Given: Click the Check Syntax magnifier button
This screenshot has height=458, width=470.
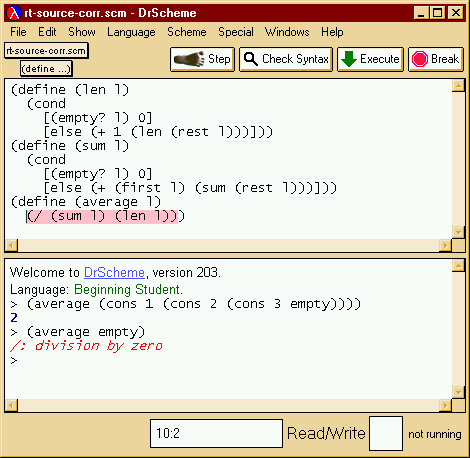Looking at the screenshot, I should pyautogui.click(x=286, y=59).
